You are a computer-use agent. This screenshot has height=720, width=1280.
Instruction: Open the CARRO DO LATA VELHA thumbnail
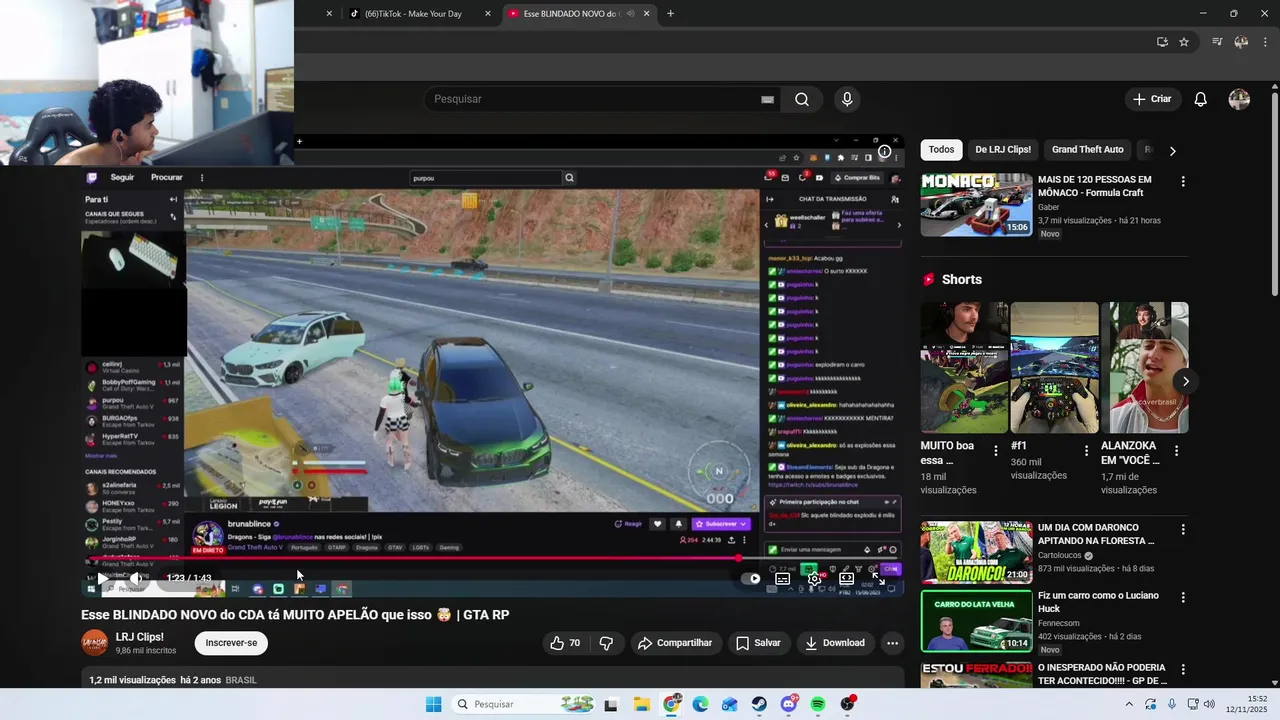(976, 621)
